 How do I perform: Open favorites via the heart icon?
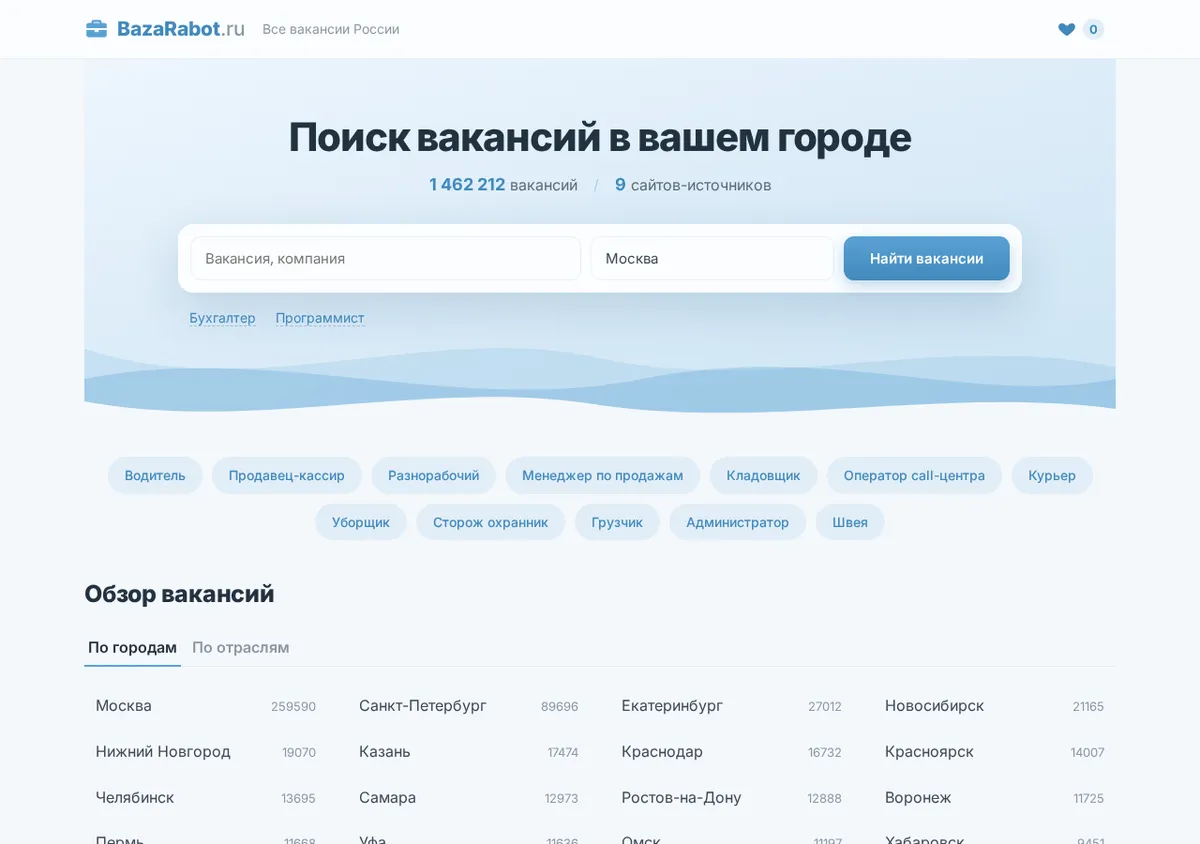(x=1067, y=29)
